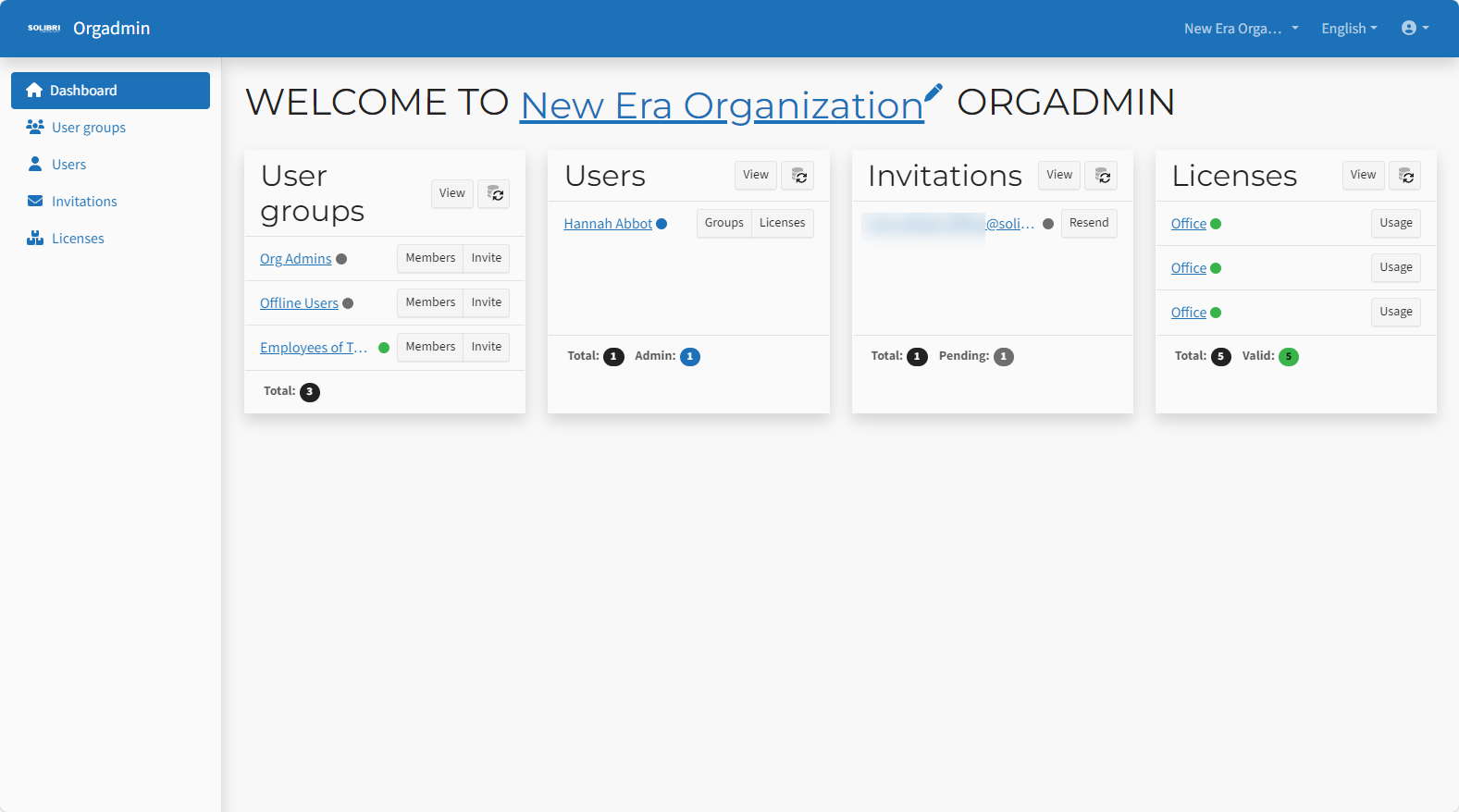Viewport: 1459px width, 812px height.
Task: Click Groups for Hannah Abbot
Action: pos(723,223)
